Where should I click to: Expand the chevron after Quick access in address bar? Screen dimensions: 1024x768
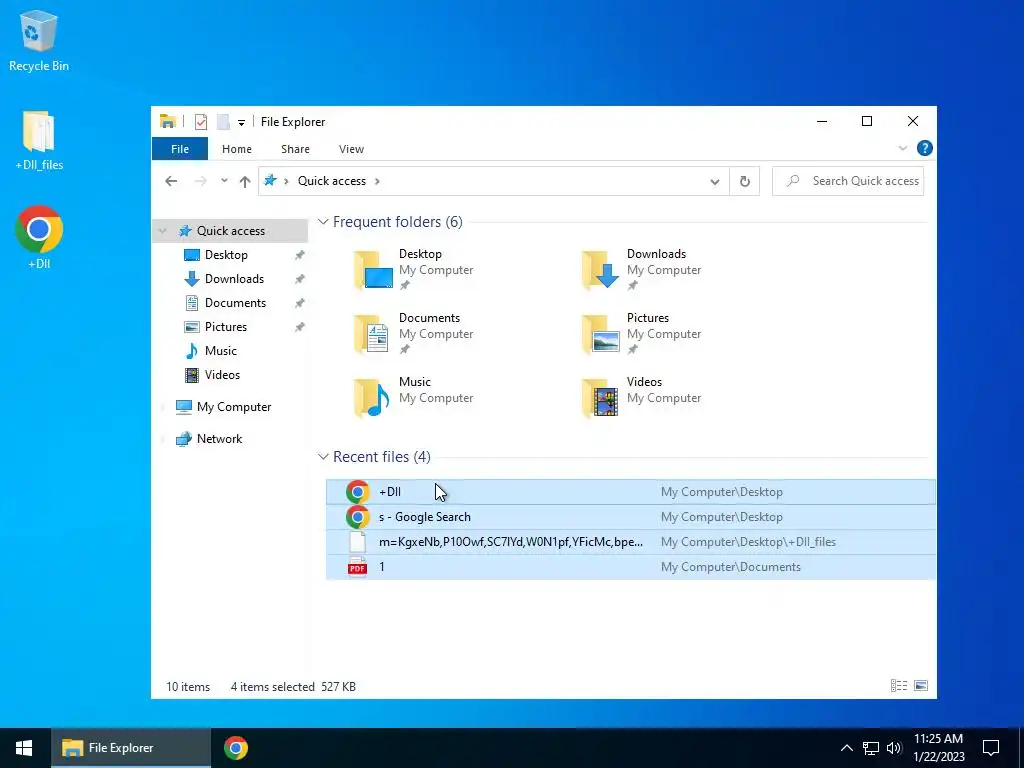point(377,181)
